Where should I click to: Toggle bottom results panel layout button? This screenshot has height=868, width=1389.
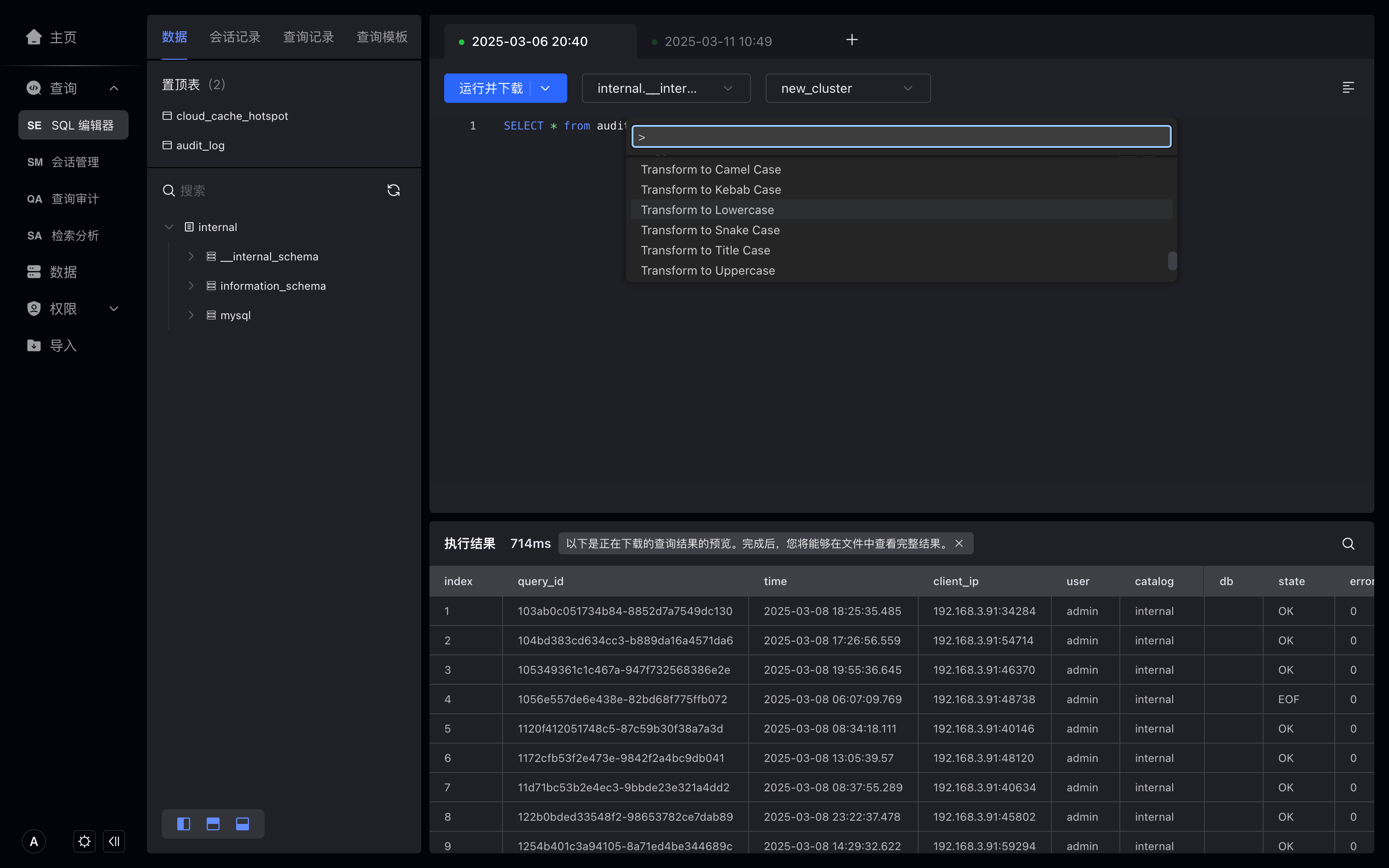click(242, 824)
